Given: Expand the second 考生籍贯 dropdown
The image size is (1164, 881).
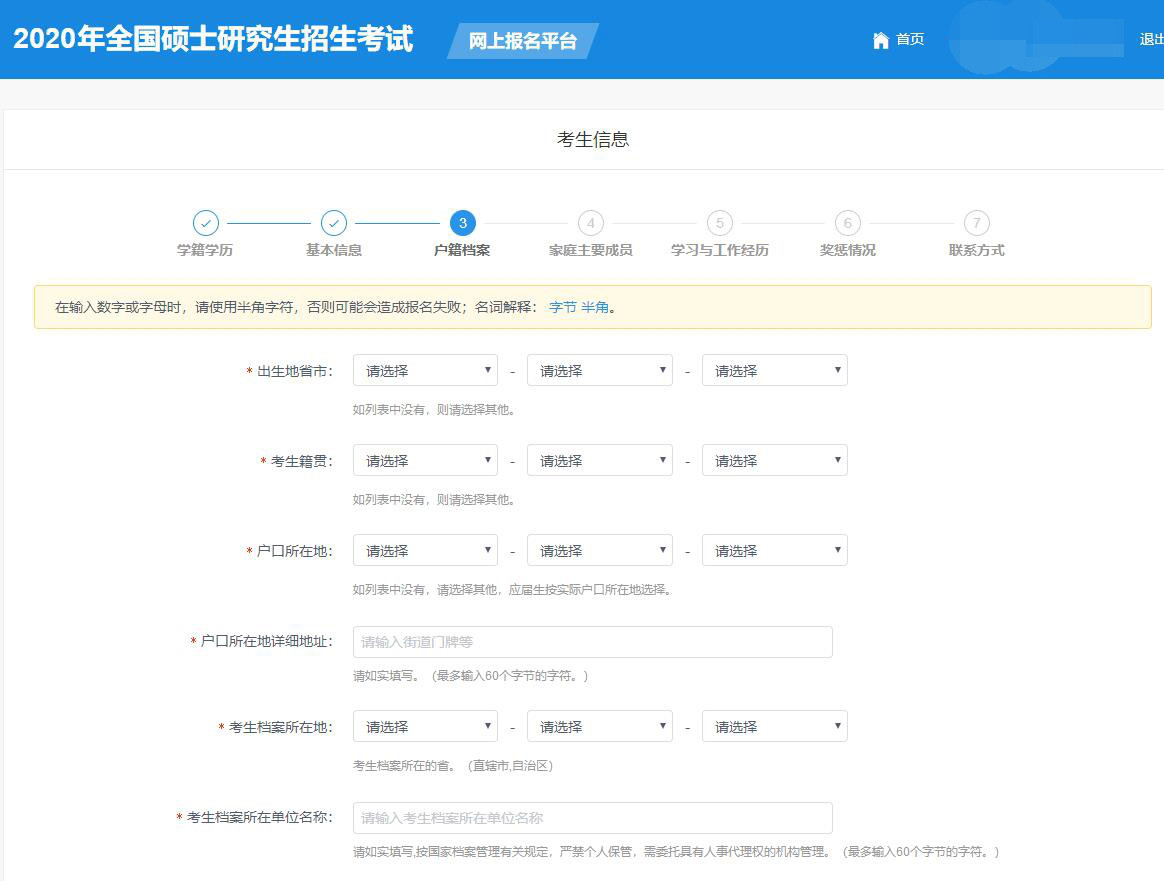Looking at the screenshot, I should coord(600,459).
